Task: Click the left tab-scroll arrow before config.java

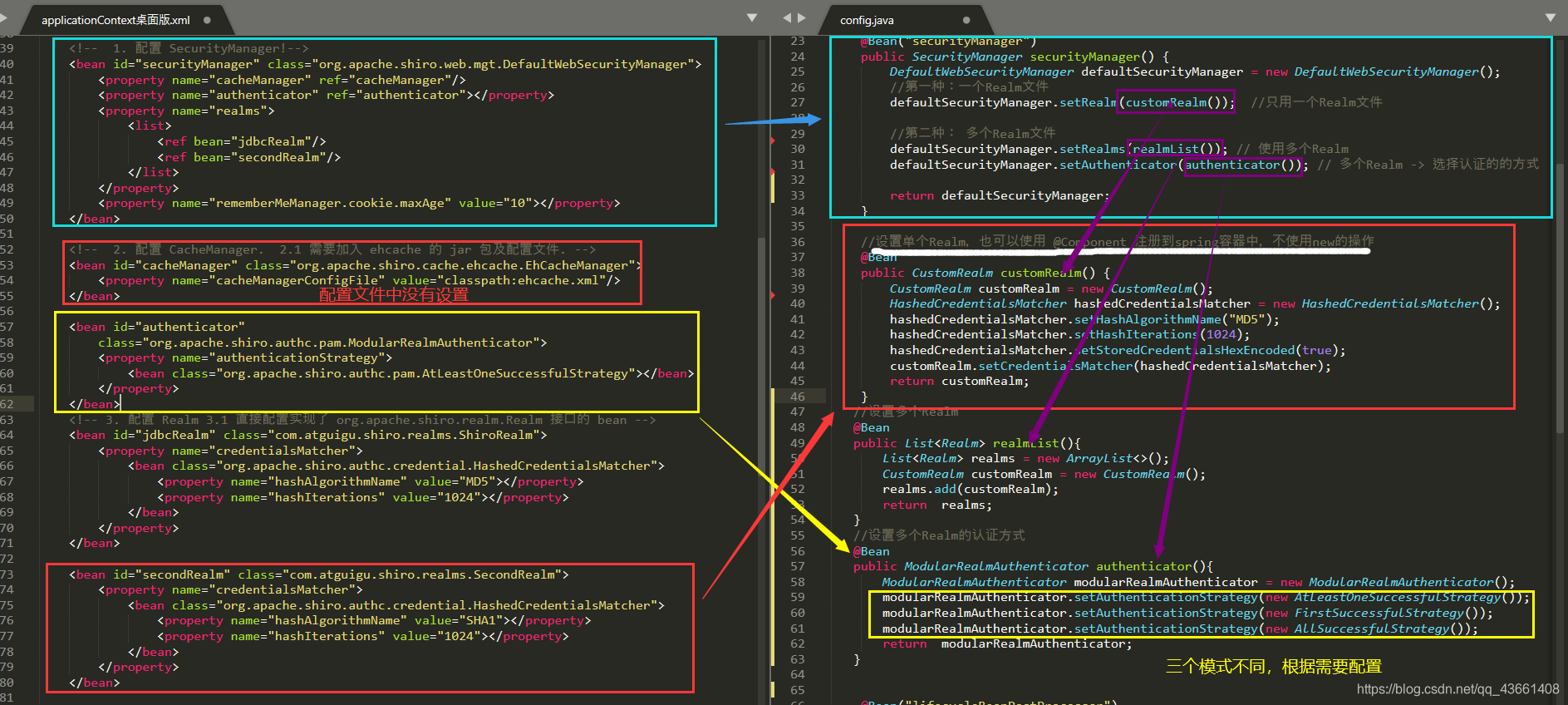Action: [788, 17]
